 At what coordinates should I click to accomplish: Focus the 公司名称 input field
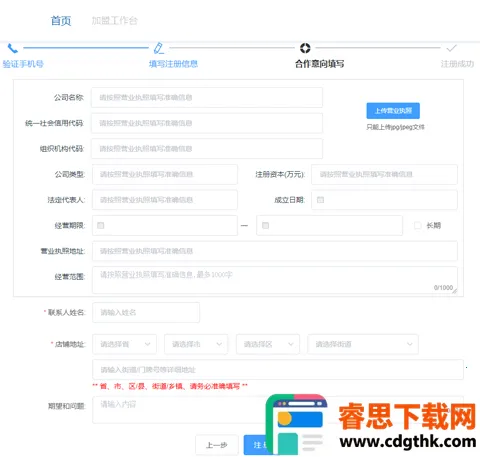click(x=207, y=97)
